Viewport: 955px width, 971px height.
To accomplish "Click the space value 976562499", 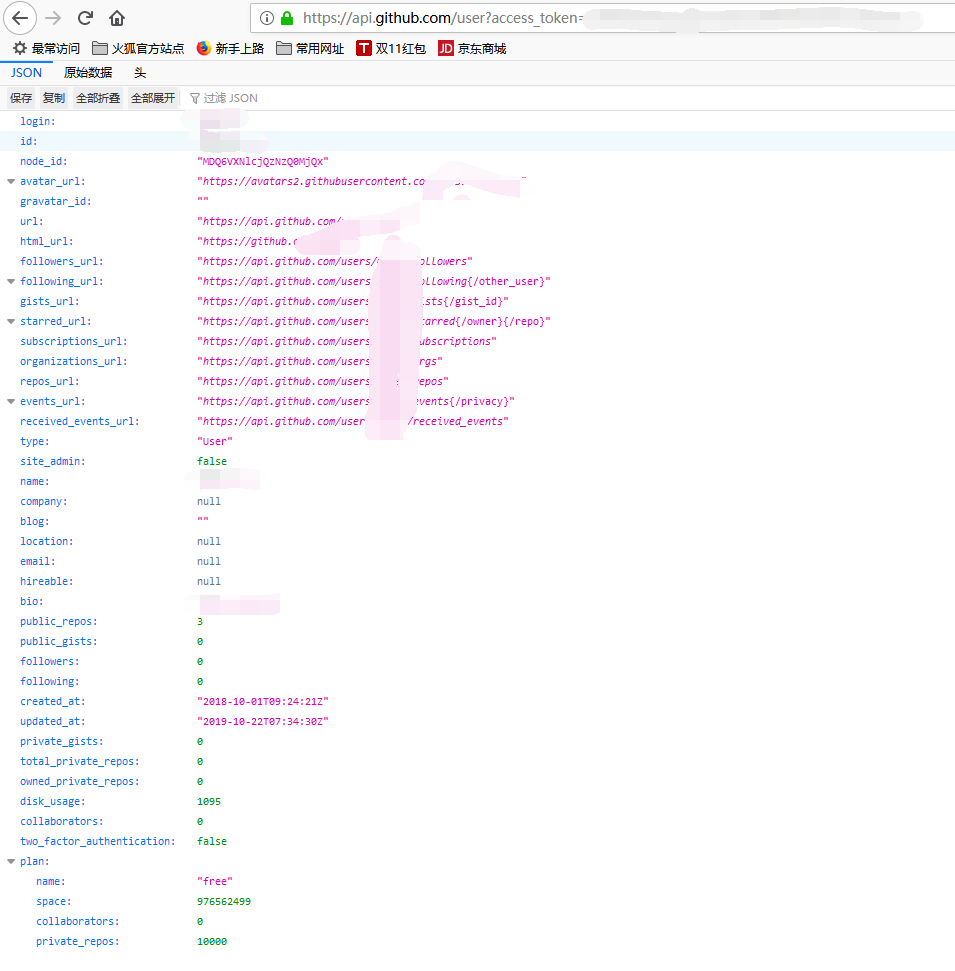I will [x=224, y=902].
